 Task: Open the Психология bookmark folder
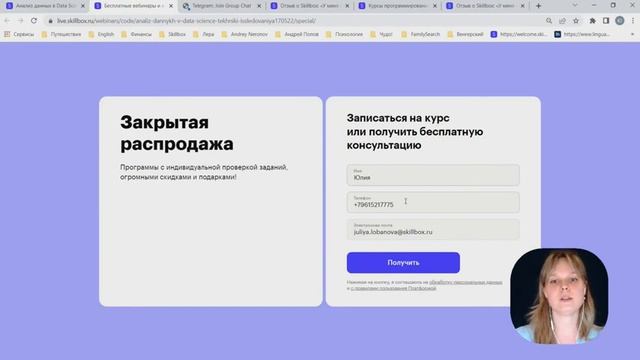344,34
